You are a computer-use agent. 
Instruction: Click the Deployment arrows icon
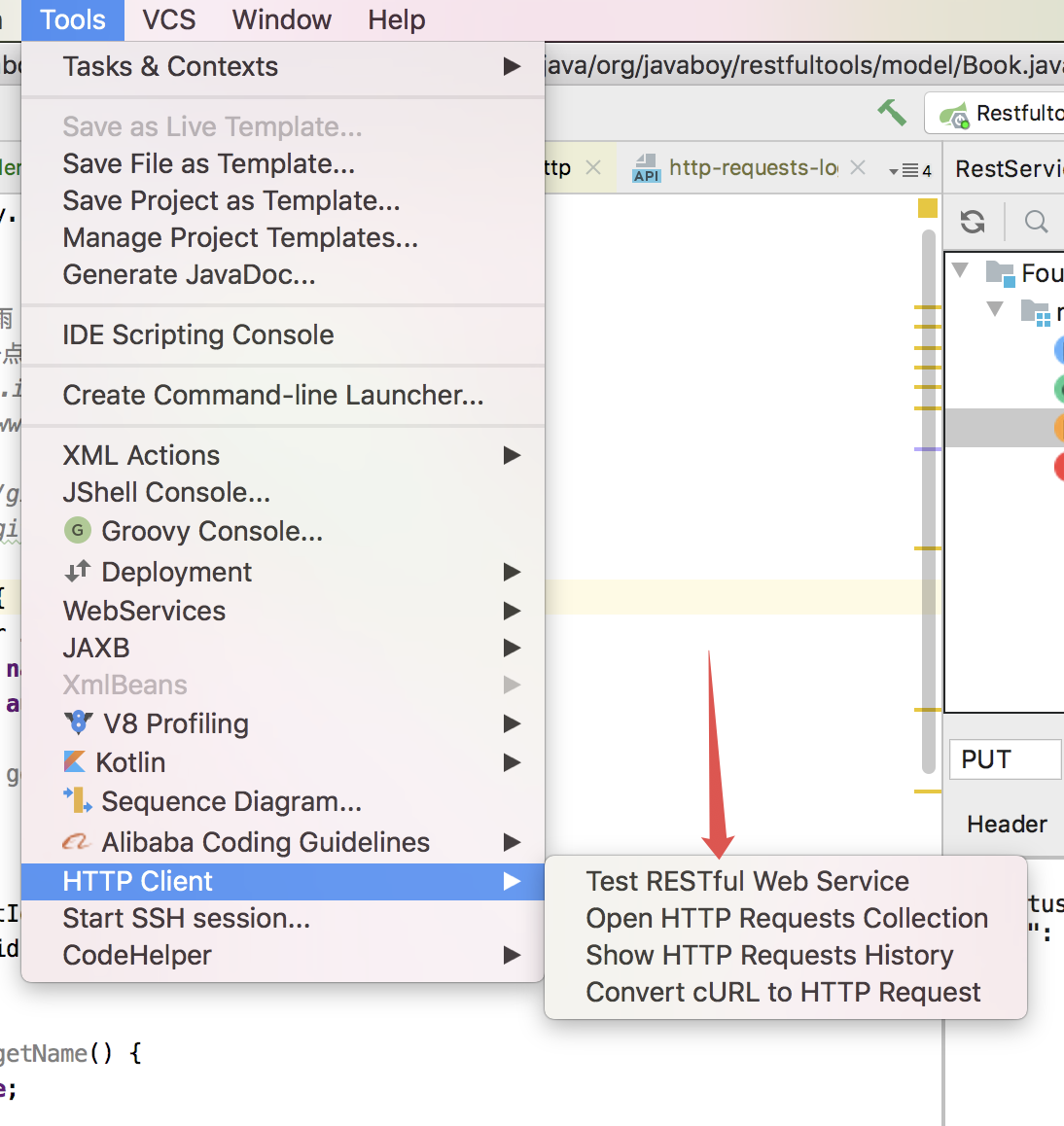point(77,571)
